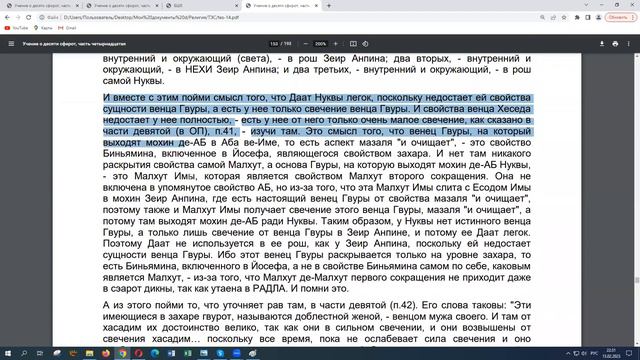The width and height of the screenshot is (640, 360).
Task: Click the 200% zoom level field
Action: (x=320, y=44)
